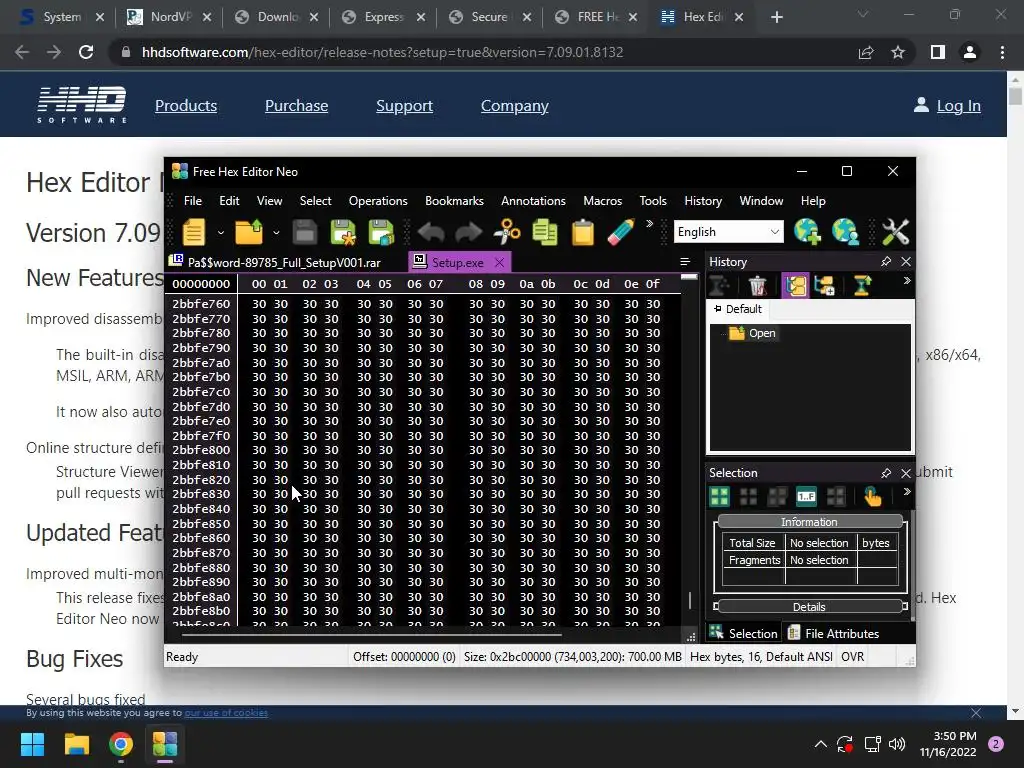The height and width of the screenshot is (768, 1024).
Task: Click the New file icon in Hex Editor toolbar
Action: tap(193, 232)
